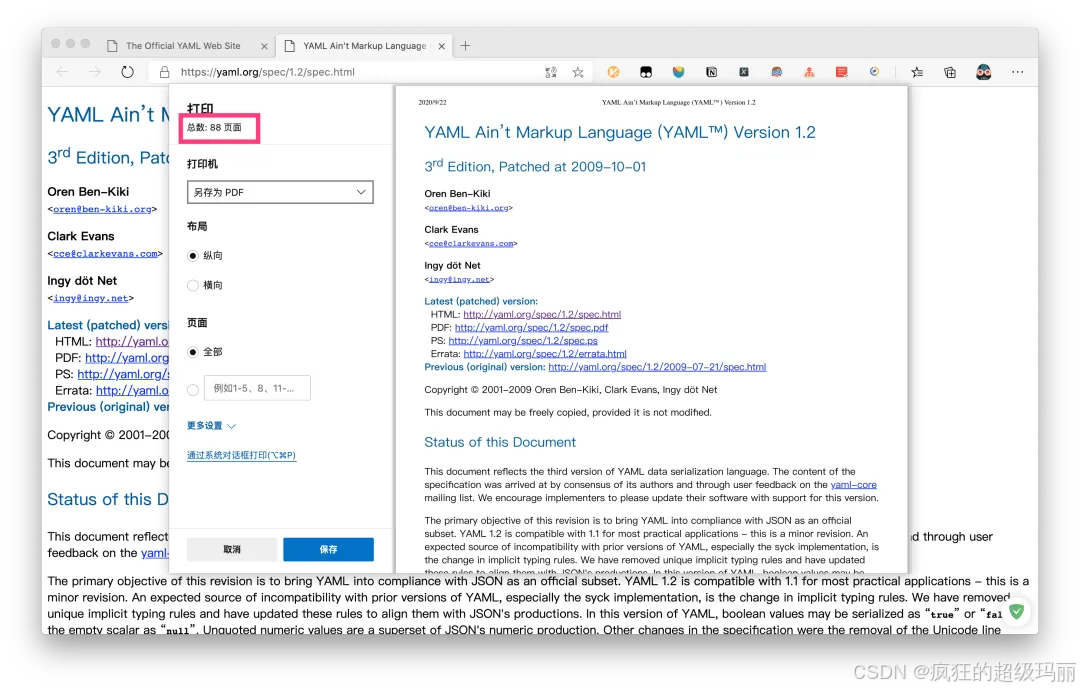Click 保存 save button
The width and height of the screenshot is (1080, 689).
coord(329,549)
